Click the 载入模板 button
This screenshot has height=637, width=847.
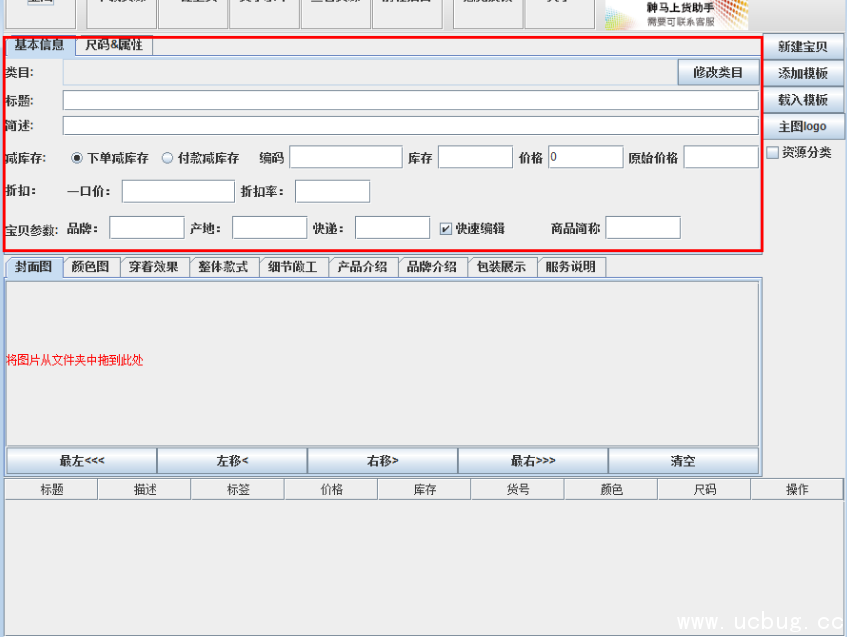tap(803, 100)
